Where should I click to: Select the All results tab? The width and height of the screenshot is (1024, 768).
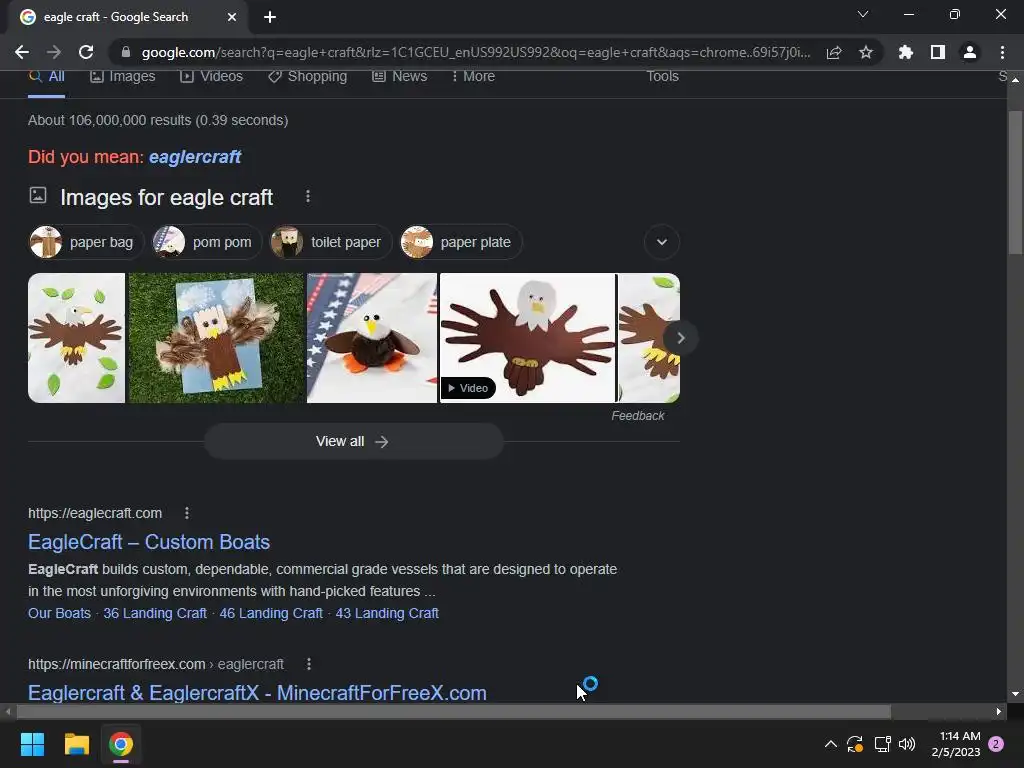pos(46,76)
